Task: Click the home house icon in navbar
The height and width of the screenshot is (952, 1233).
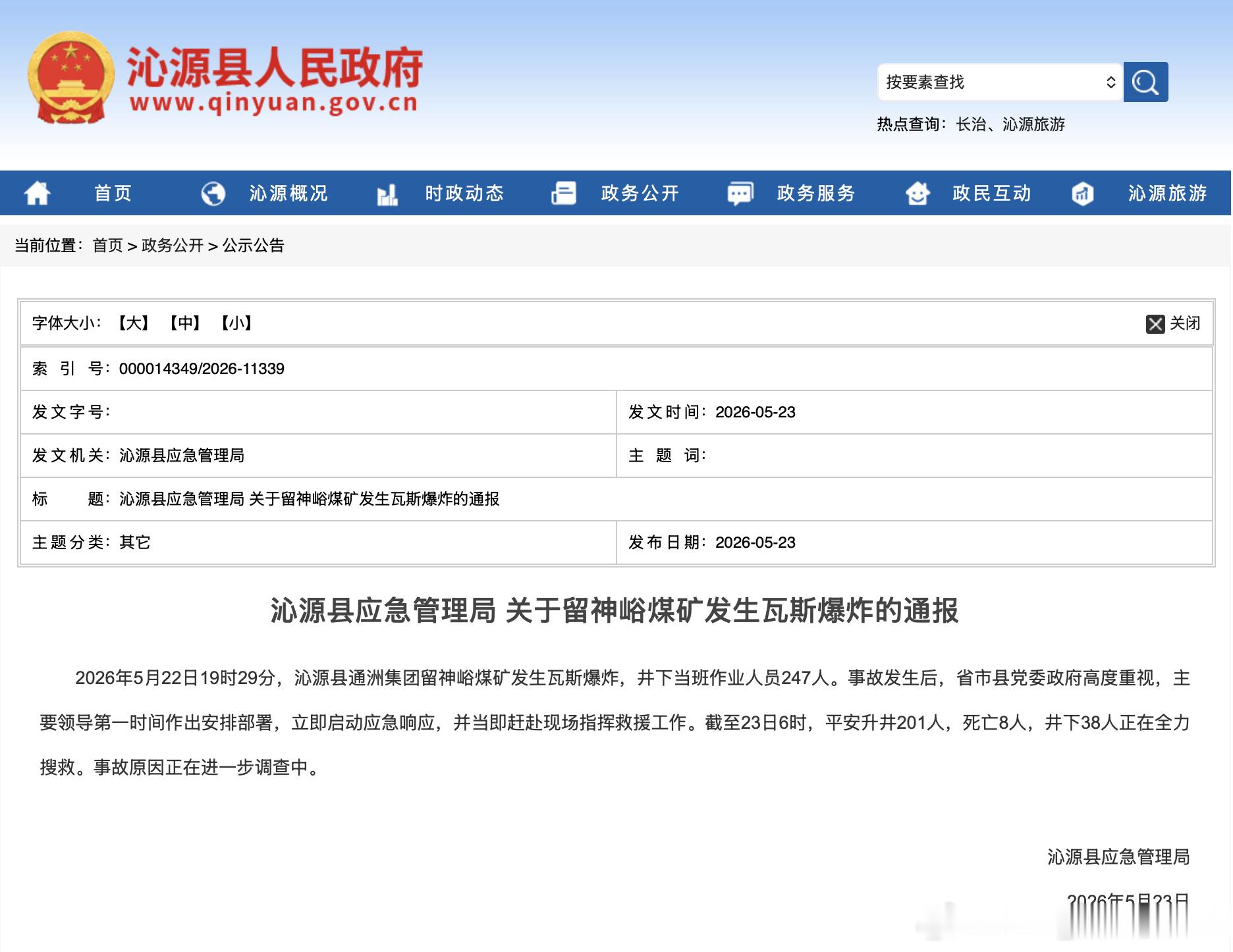Action: (x=38, y=194)
